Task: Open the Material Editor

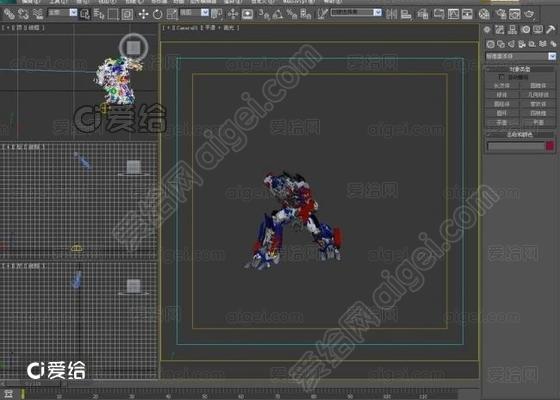Action: coord(484,14)
